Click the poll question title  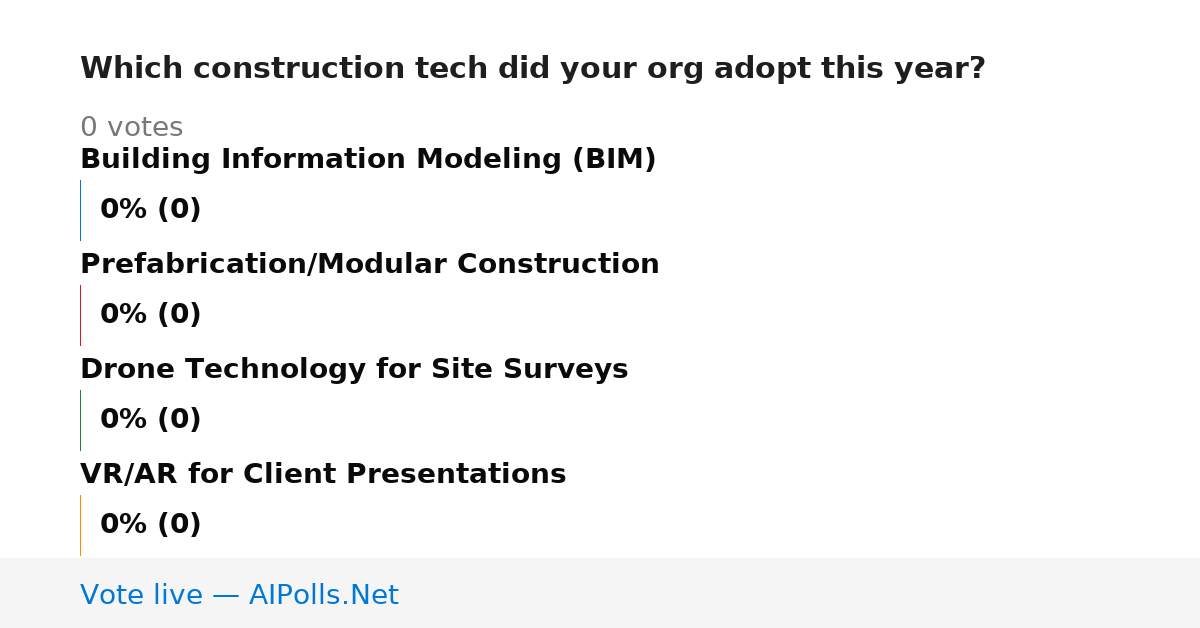point(533,69)
